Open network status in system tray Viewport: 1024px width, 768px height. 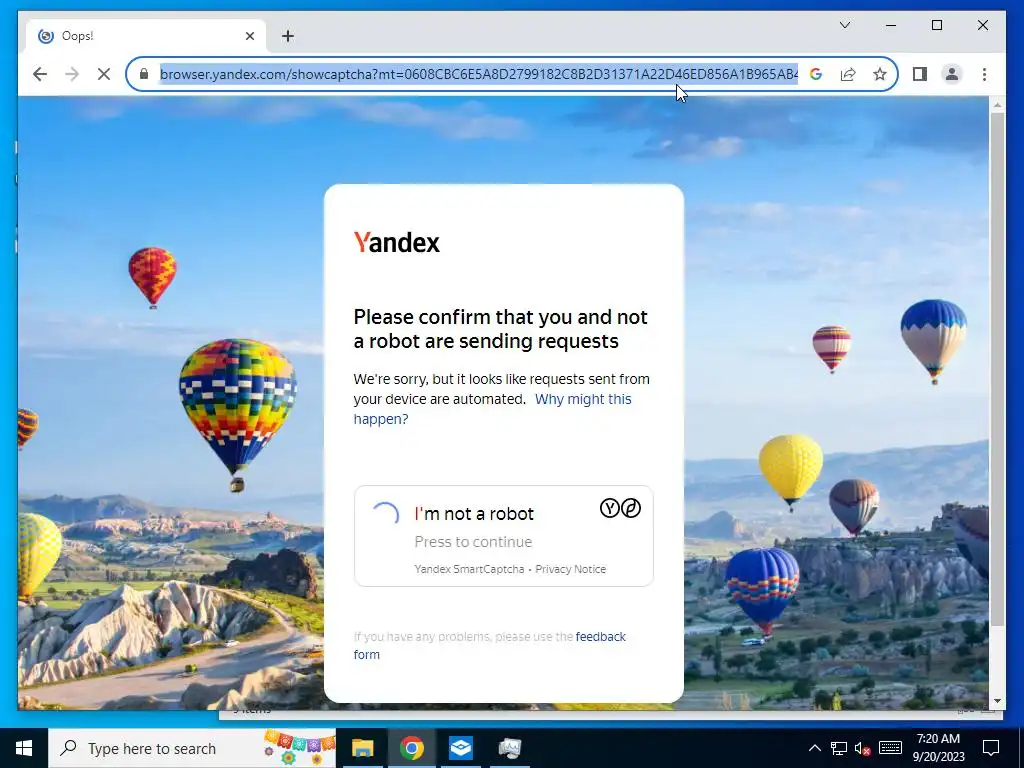[839, 748]
